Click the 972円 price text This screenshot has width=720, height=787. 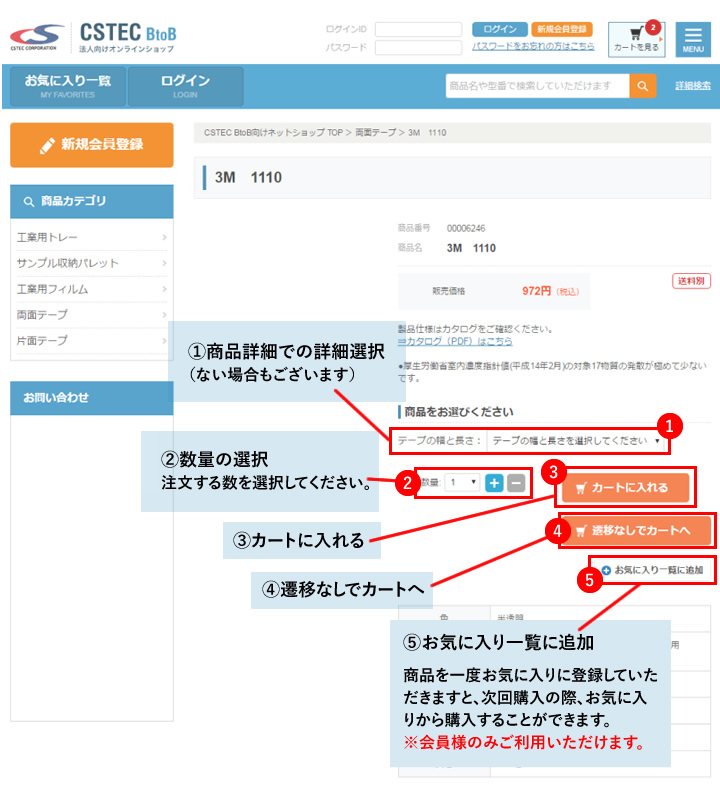point(536,291)
